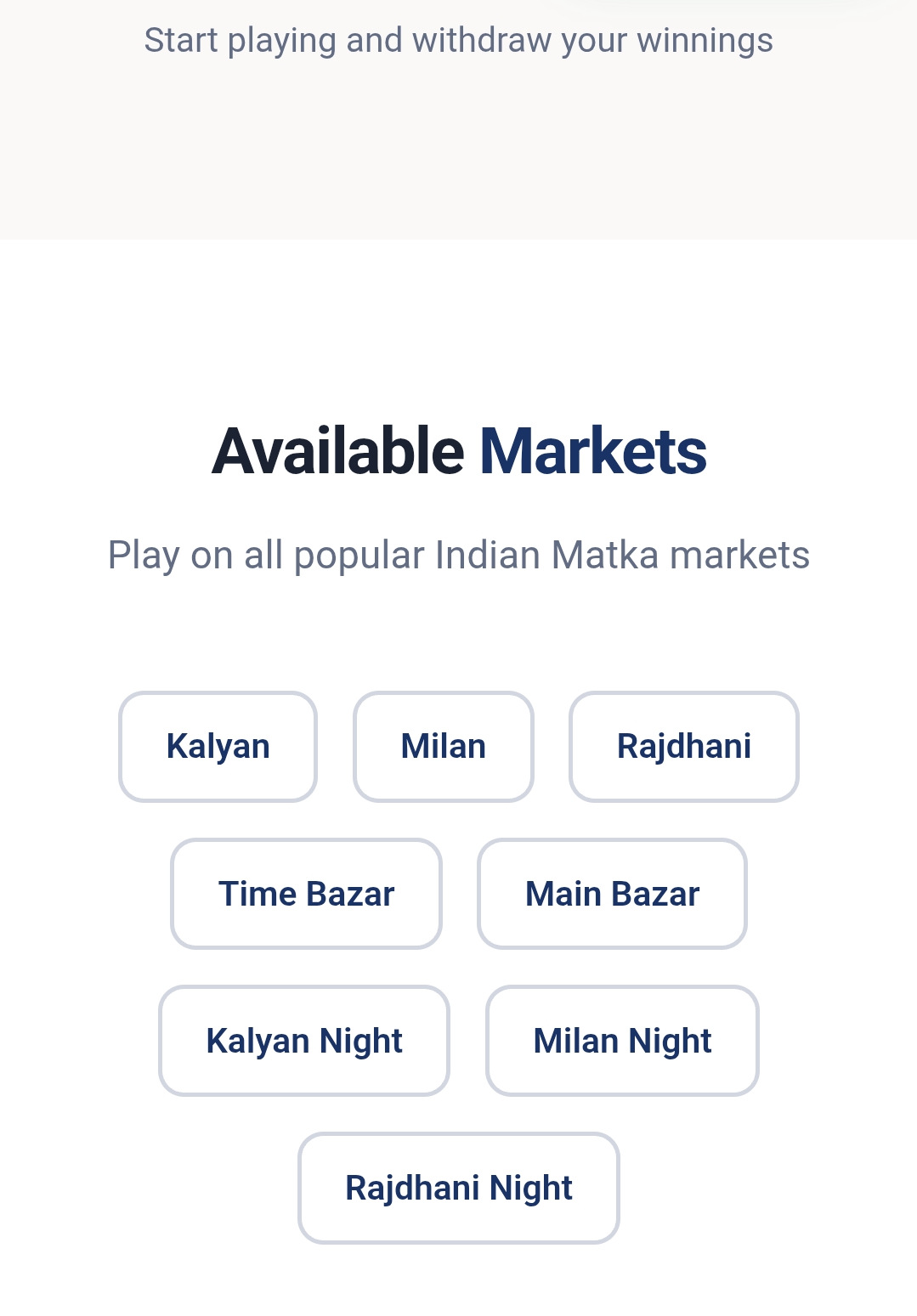The height and width of the screenshot is (1316, 917).
Task: Pick Milan from the market chips
Action: point(443,747)
